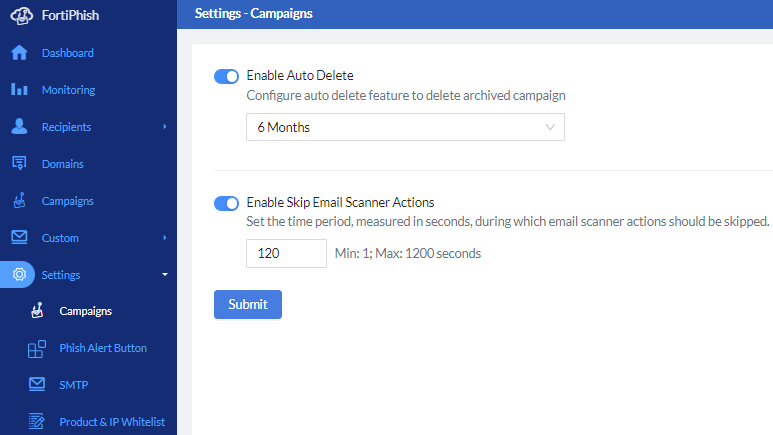Open the 6 Months auto delete dropdown
773x435 pixels.
click(405, 127)
